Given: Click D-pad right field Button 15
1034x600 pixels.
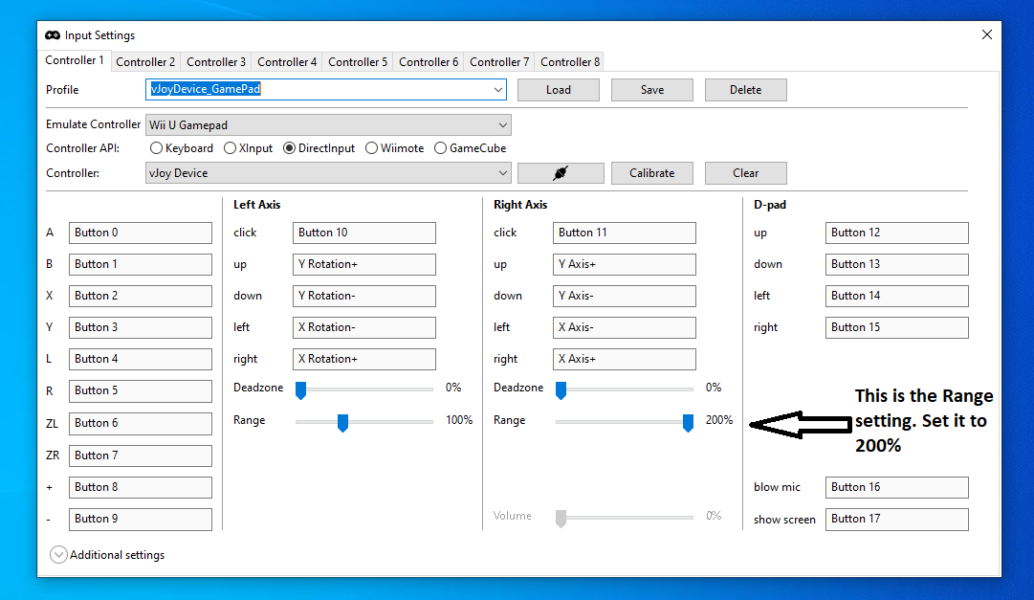Looking at the screenshot, I should [x=897, y=328].
